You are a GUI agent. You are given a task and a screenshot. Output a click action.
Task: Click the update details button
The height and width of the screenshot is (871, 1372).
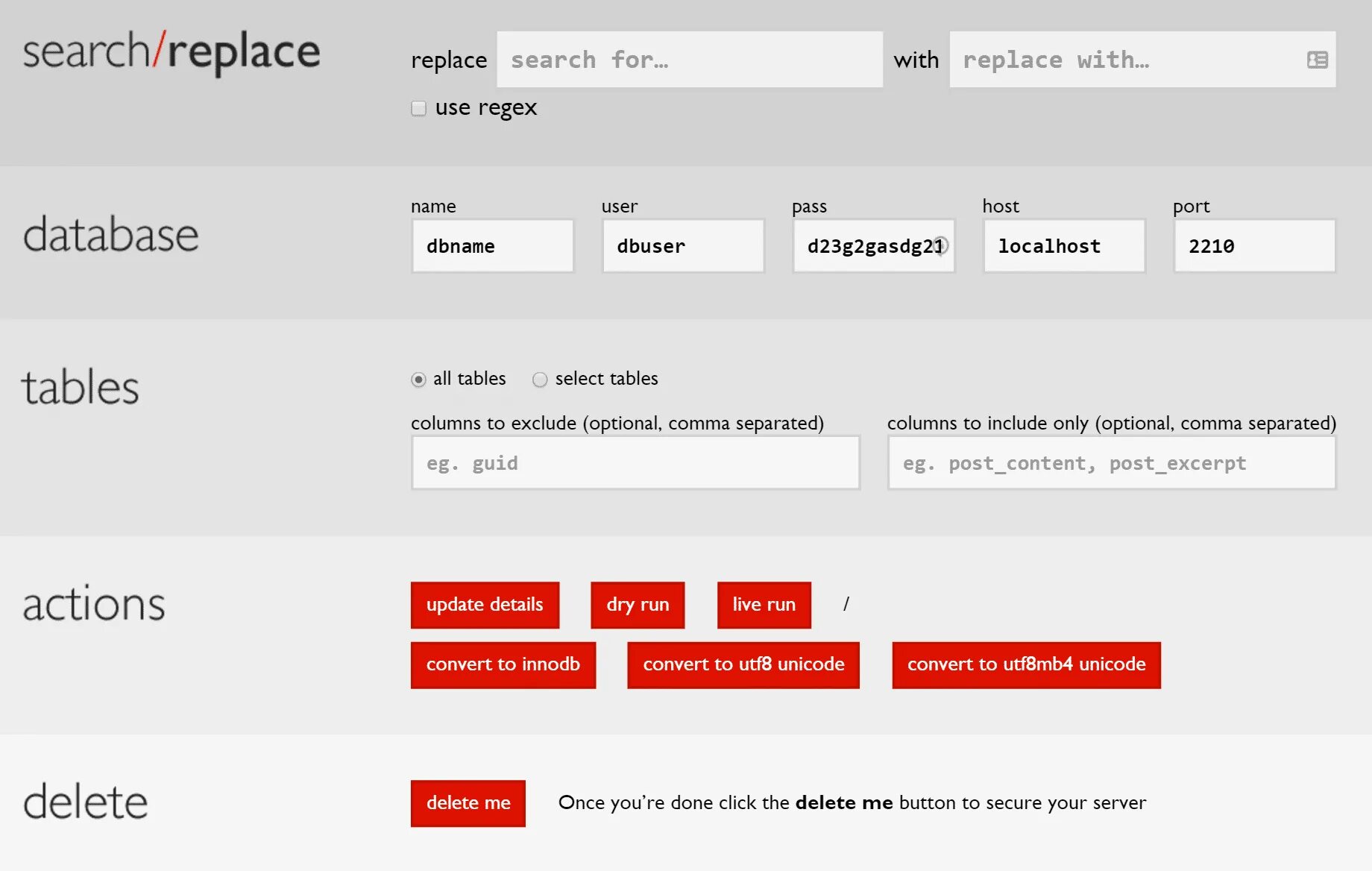[485, 605]
